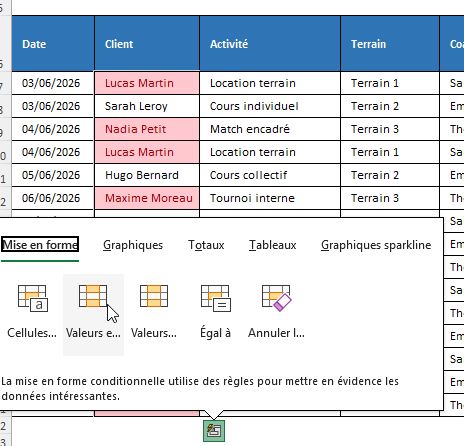
Task: Select Terrain 1 in the 03/06/2026 row
Action: 390,83
